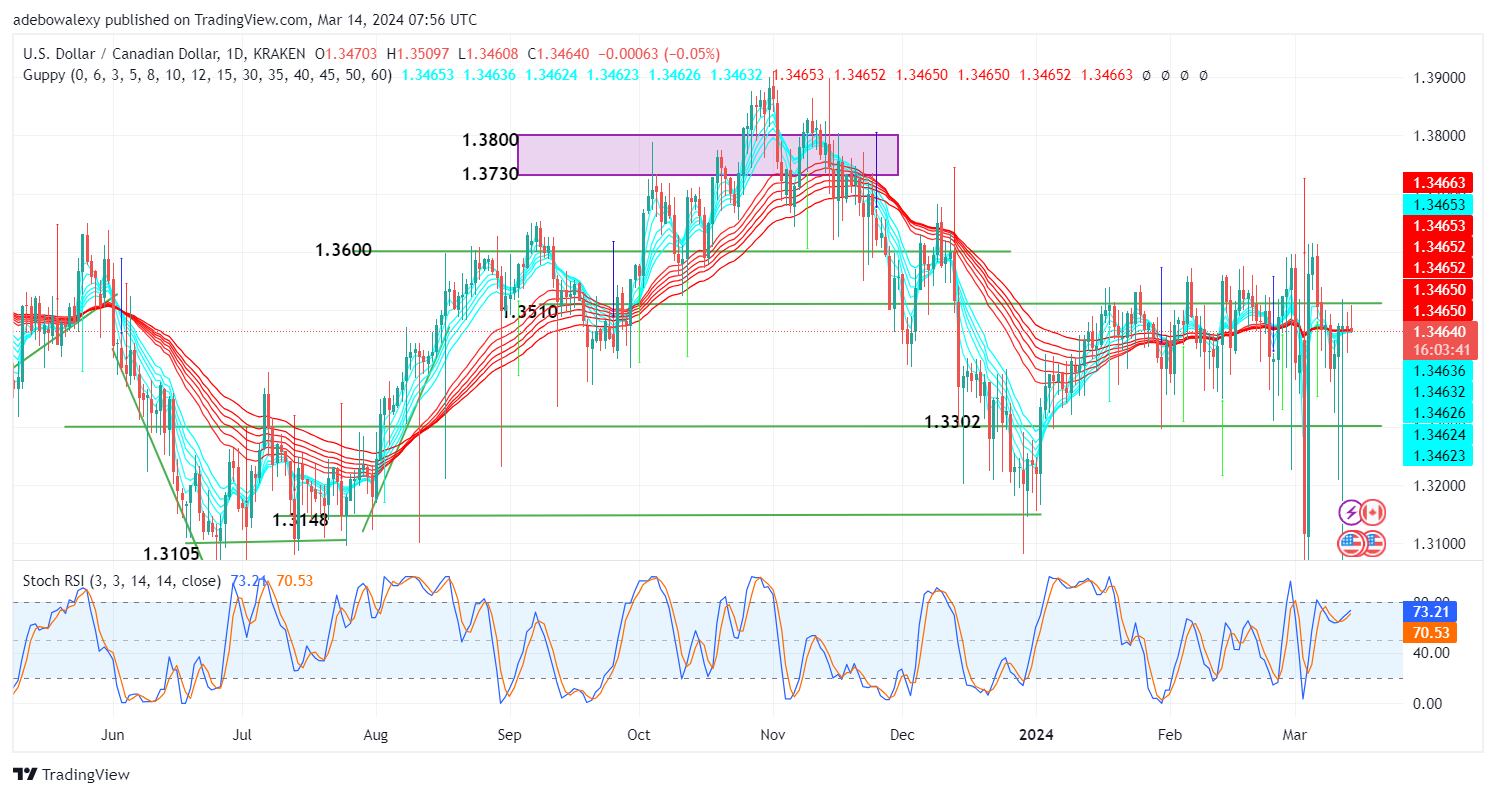Viewport: 1496px width, 796px height.
Task: Click the partly covered US flag event icon
Action: 1375,544
